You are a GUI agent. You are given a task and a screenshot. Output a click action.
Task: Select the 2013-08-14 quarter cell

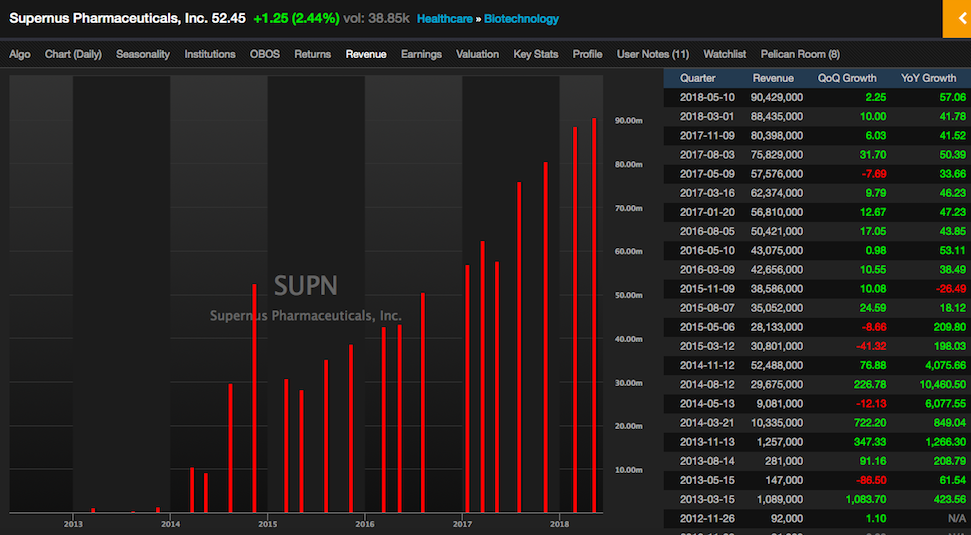click(x=707, y=462)
